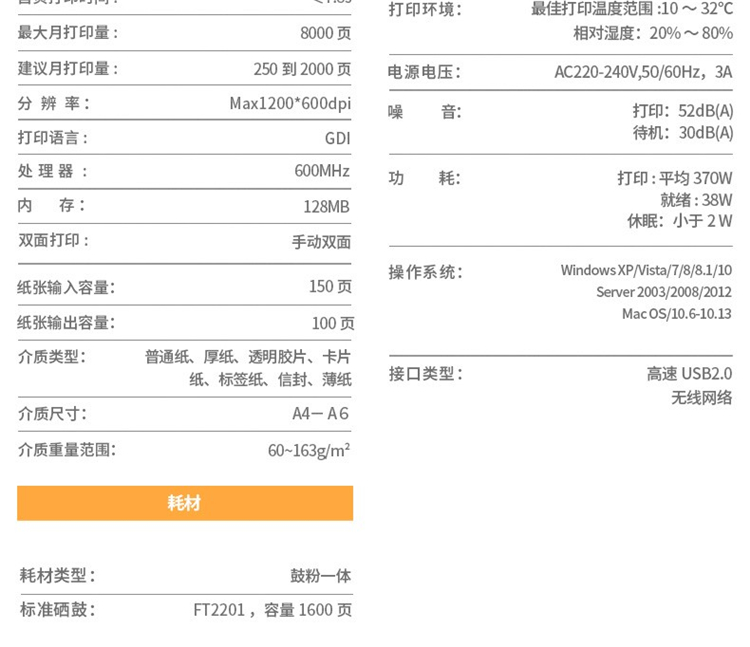Click the 60~163g/m² media weight value
Viewport: 750px width, 647px height.
(x=308, y=451)
